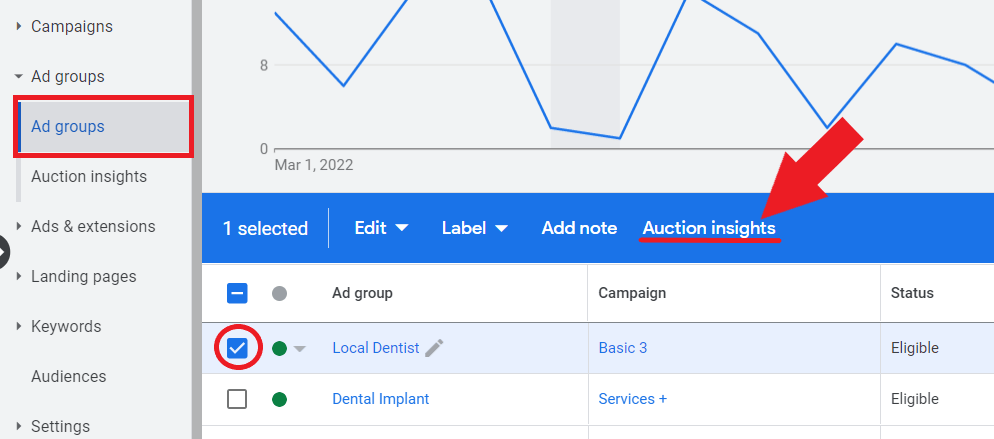Sort by the Campaign column header

pyautogui.click(x=632, y=293)
